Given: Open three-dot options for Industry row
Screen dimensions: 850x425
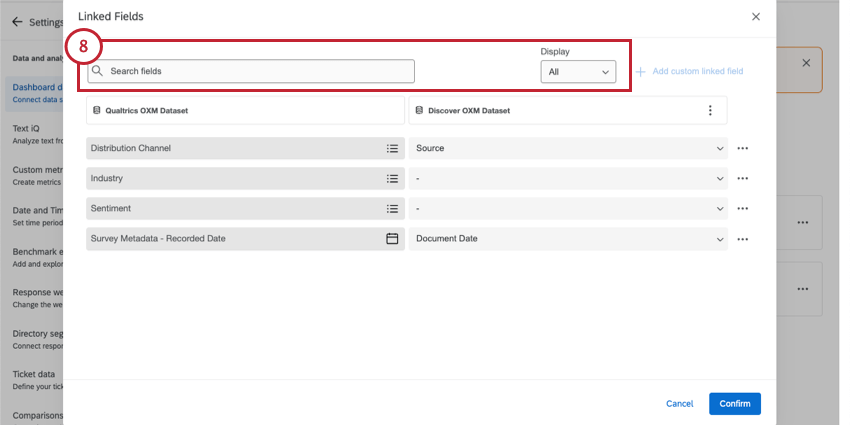Looking at the screenshot, I should [743, 178].
